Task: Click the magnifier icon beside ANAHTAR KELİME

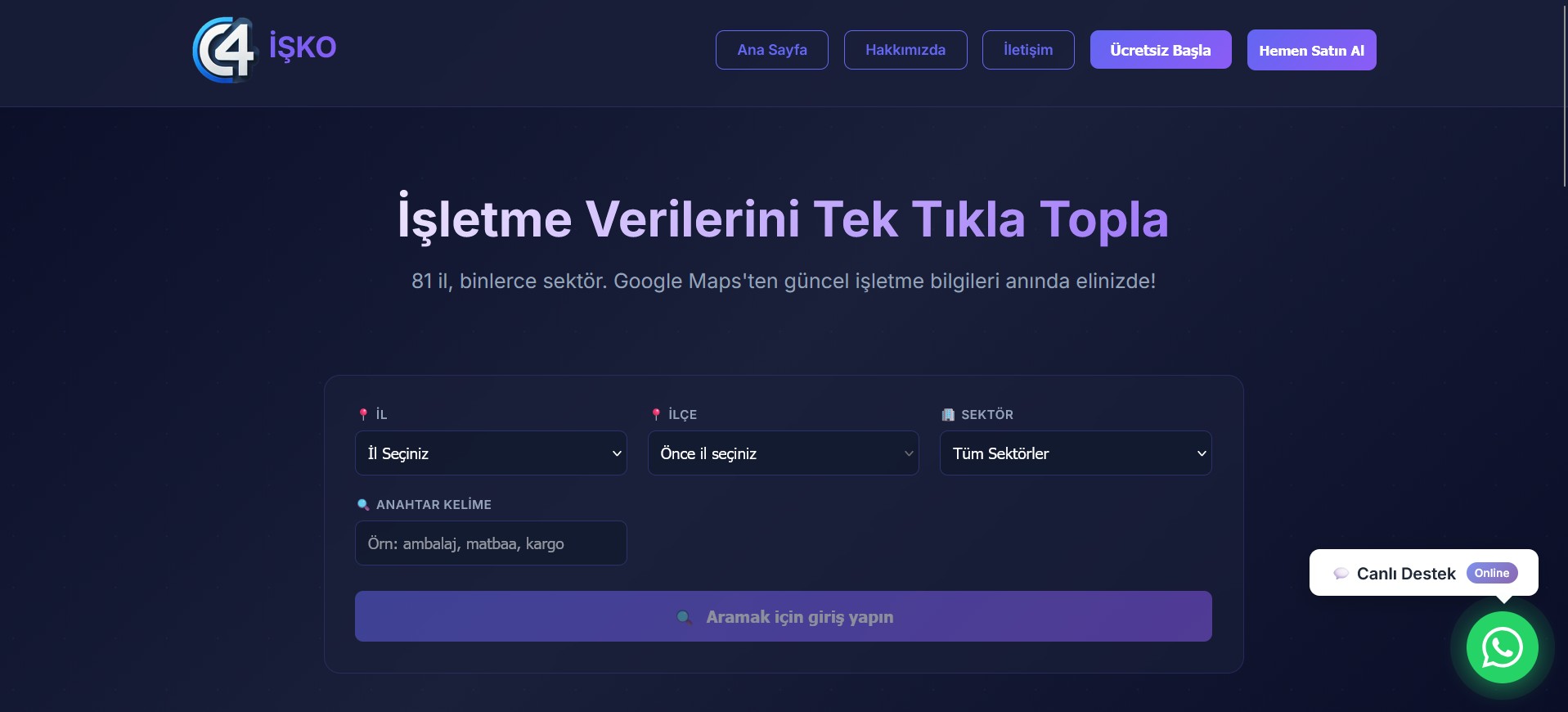Action: [x=363, y=504]
